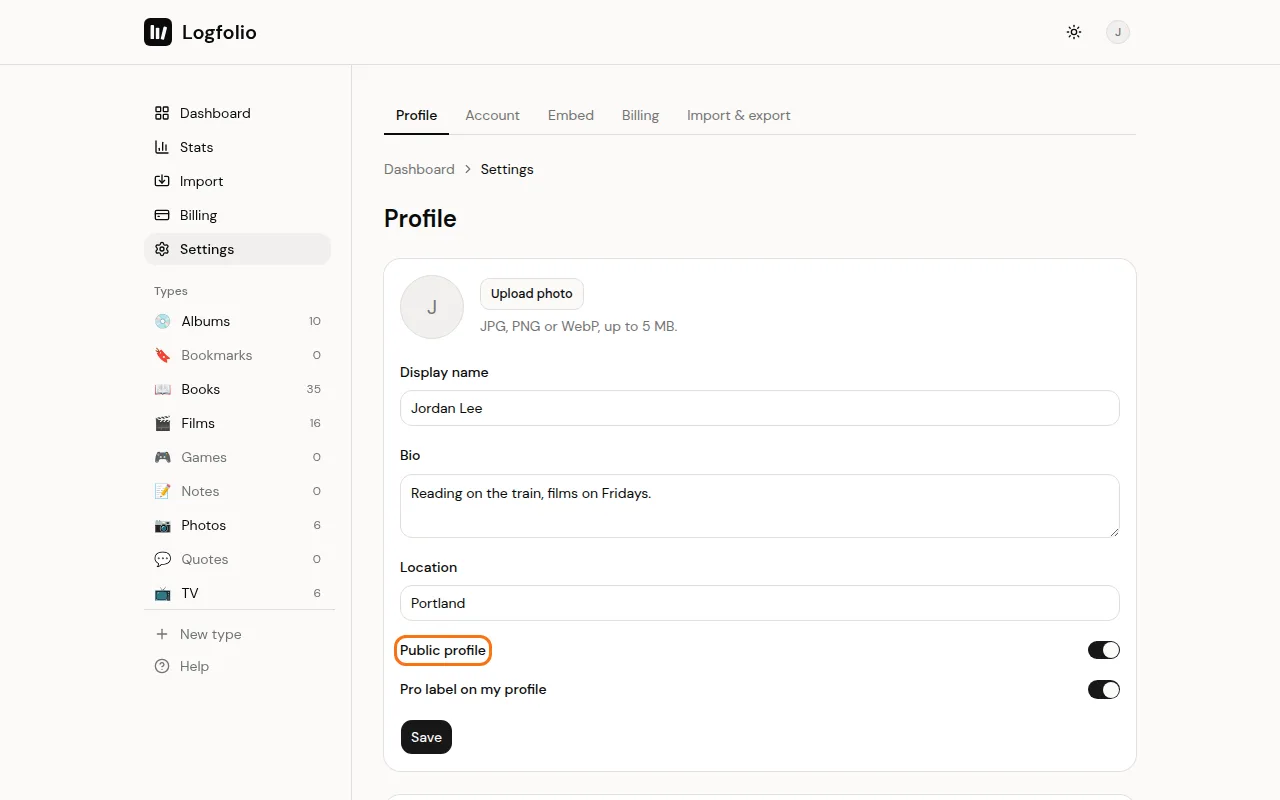Click the TV television icon

(x=162, y=593)
